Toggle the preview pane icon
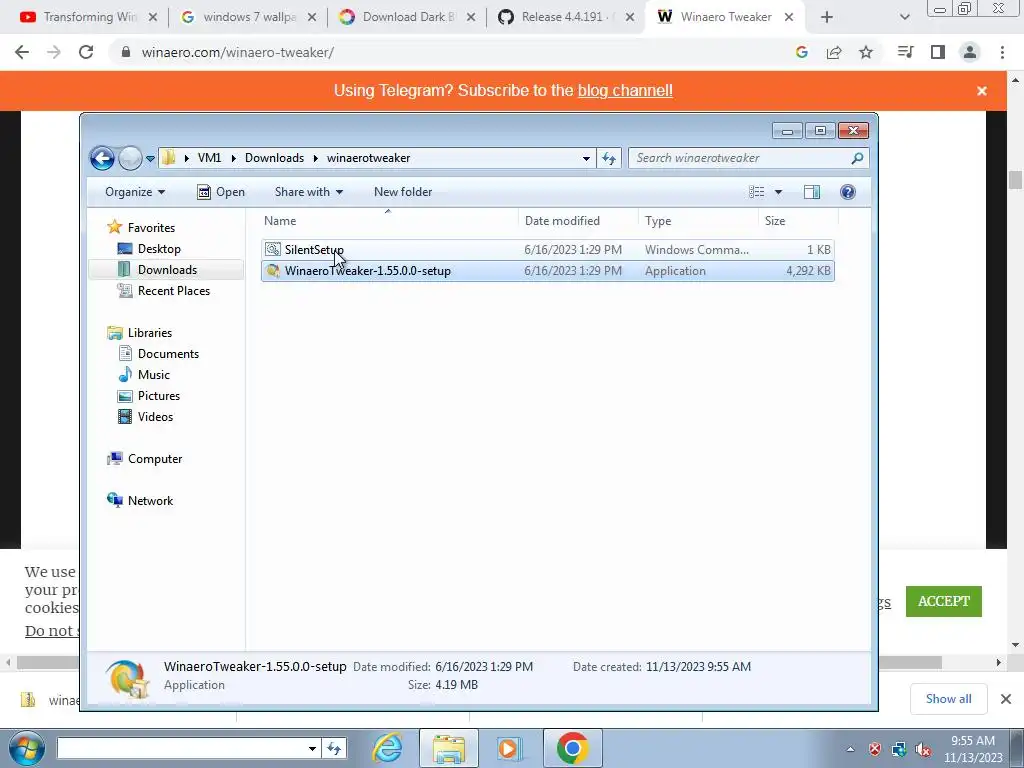1024x768 pixels. [812, 192]
